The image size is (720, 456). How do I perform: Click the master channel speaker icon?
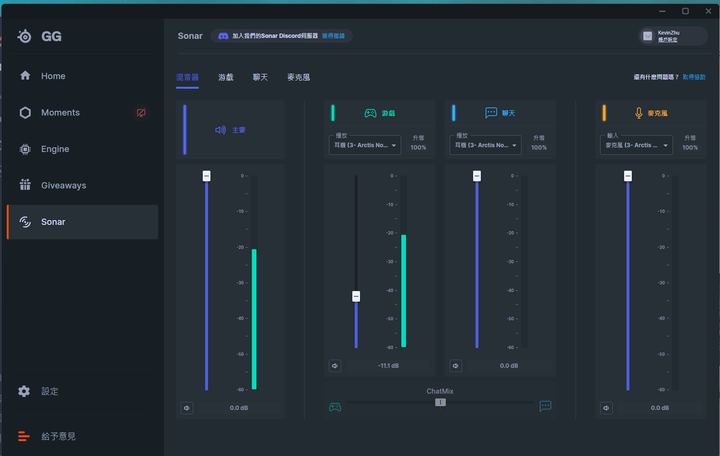coord(220,130)
